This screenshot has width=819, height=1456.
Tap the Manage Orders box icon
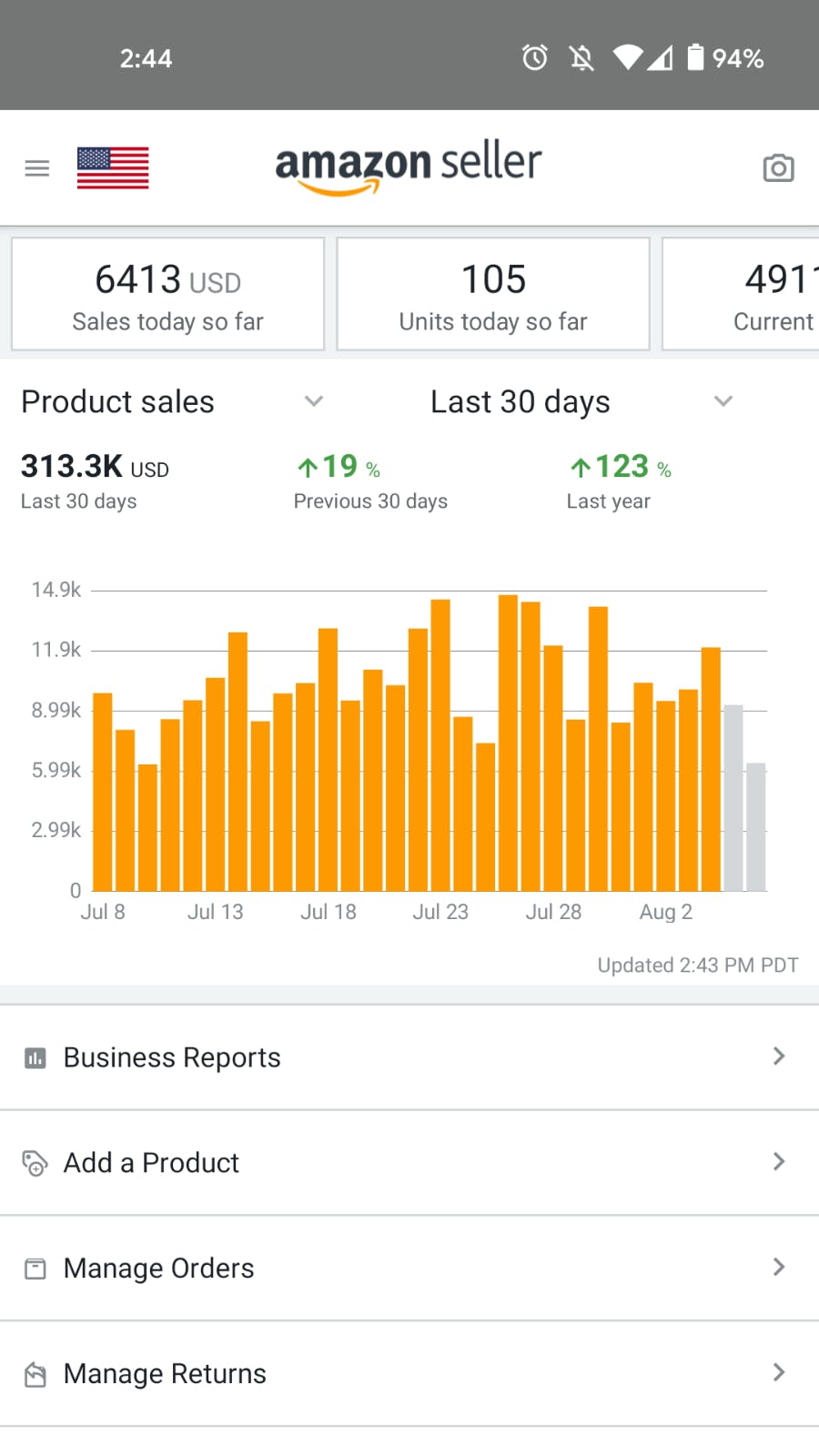point(35,1269)
